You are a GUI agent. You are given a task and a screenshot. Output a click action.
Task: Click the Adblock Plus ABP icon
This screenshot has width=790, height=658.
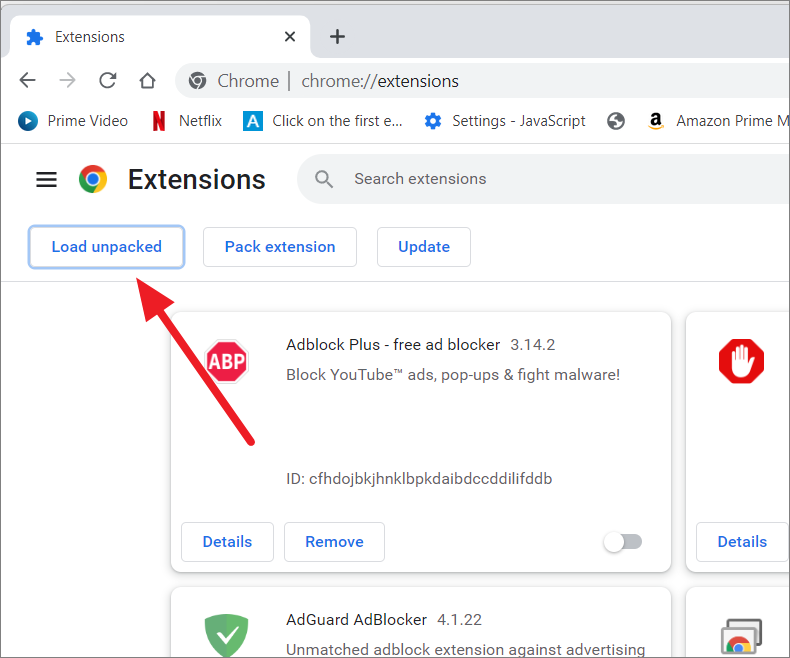coord(227,361)
